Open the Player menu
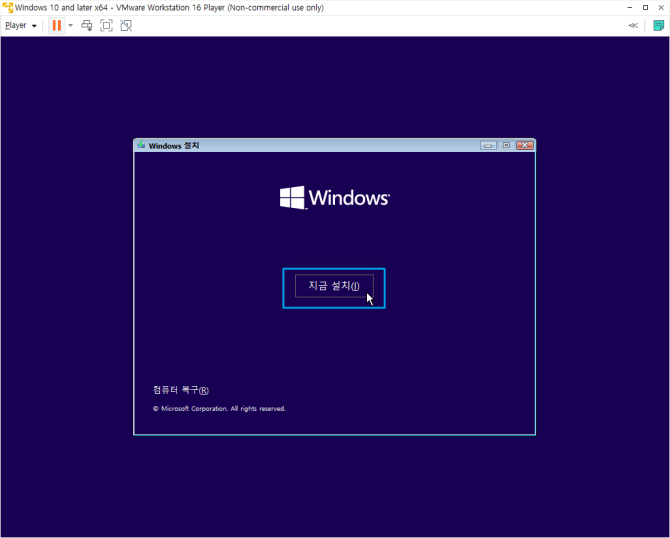Image resolution: width=670 pixels, height=538 pixels. [x=21, y=26]
